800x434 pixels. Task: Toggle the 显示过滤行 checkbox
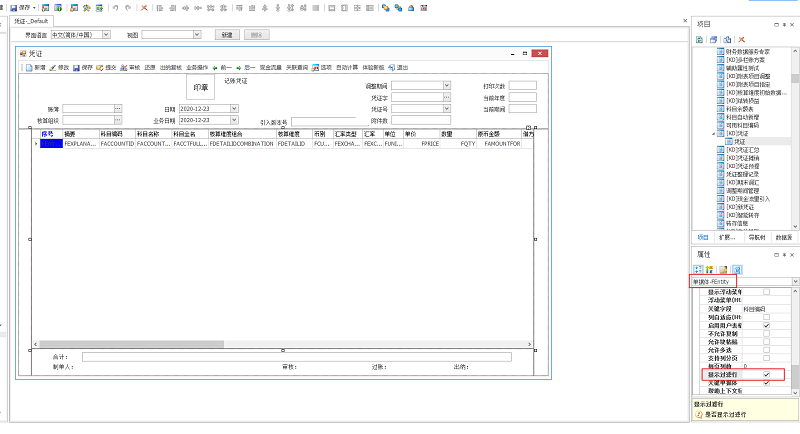(766, 375)
